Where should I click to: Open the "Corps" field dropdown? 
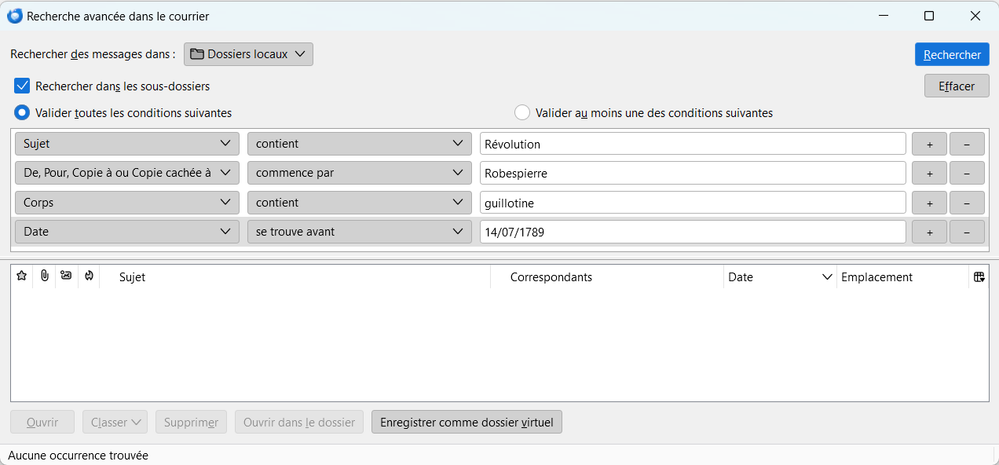127,203
